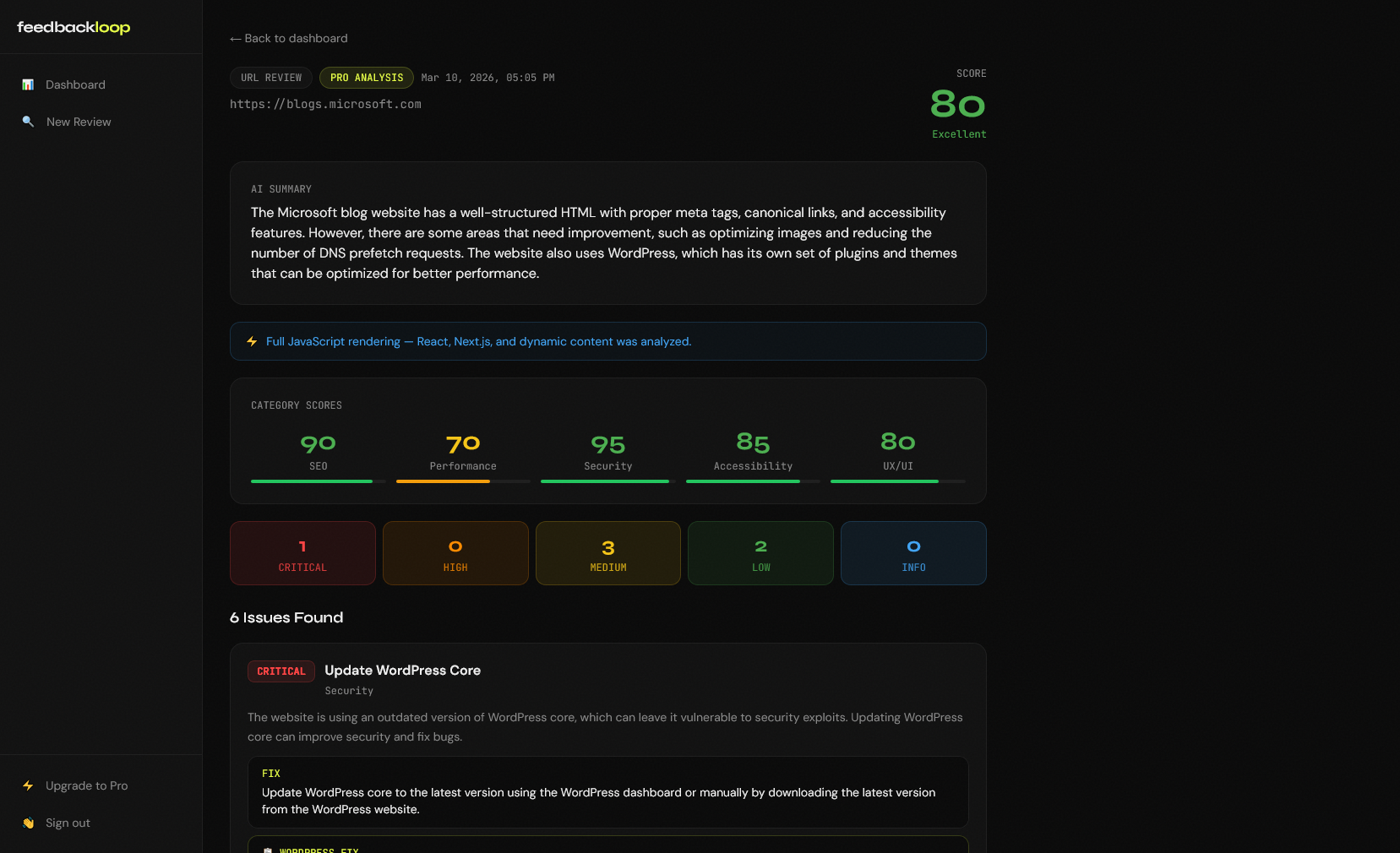Click the Security category label under issue
Viewport: 1400px width, 853px height.
pos(349,691)
